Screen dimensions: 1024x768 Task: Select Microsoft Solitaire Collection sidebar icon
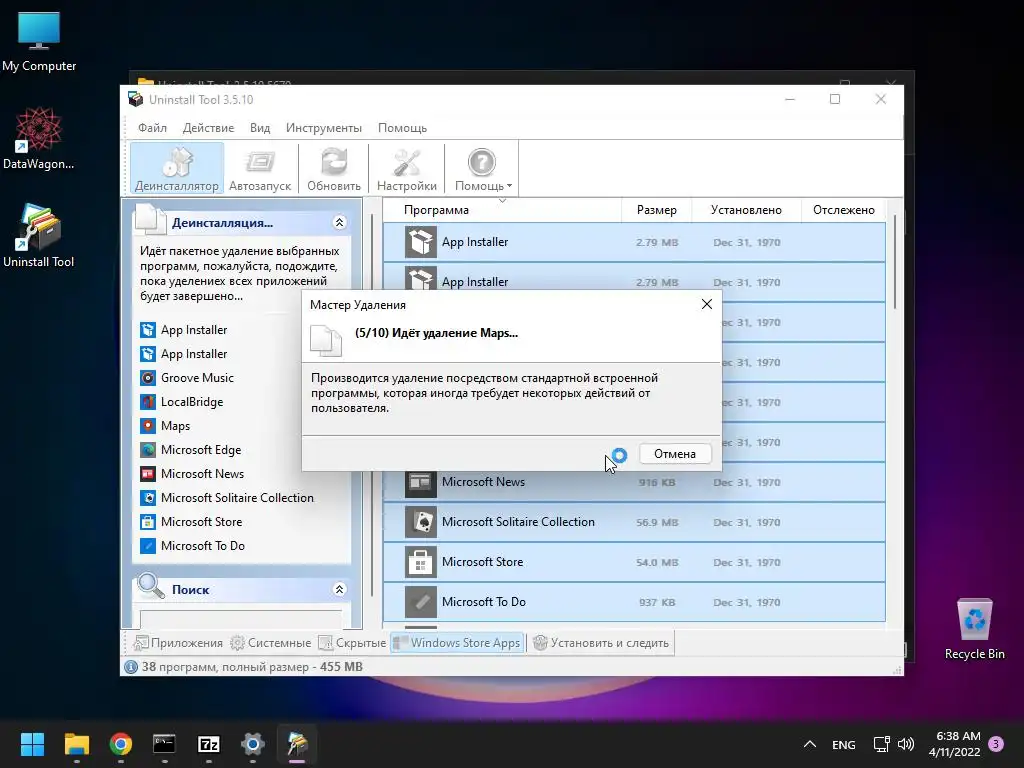click(148, 498)
